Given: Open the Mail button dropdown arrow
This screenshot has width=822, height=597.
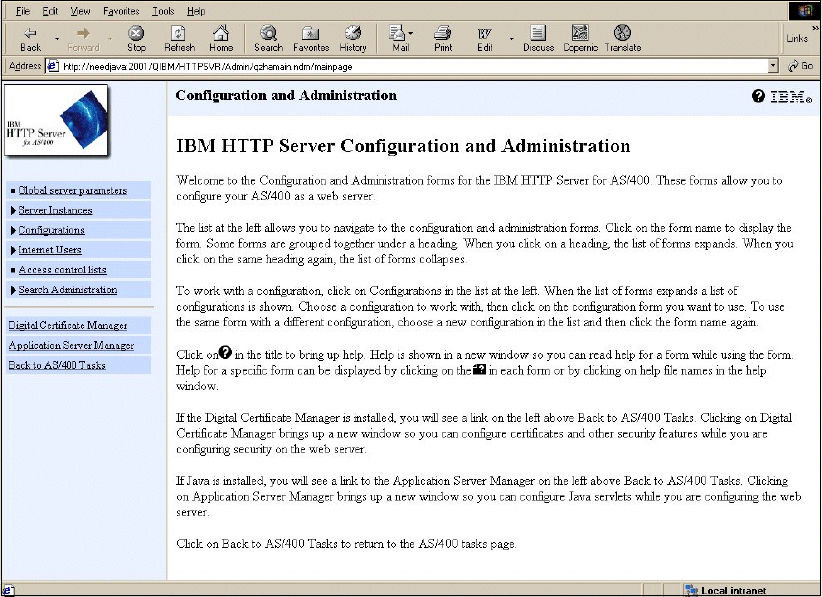Looking at the screenshot, I should [410, 34].
